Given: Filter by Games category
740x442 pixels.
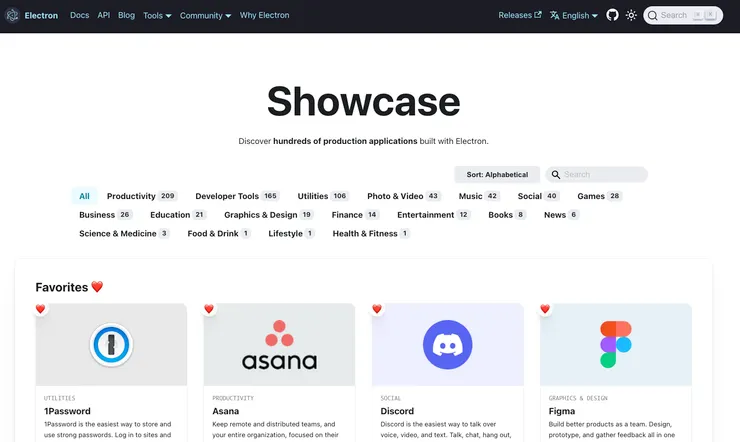Looking at the screenshot, I should pyautogui.click(x=599, y=196).
